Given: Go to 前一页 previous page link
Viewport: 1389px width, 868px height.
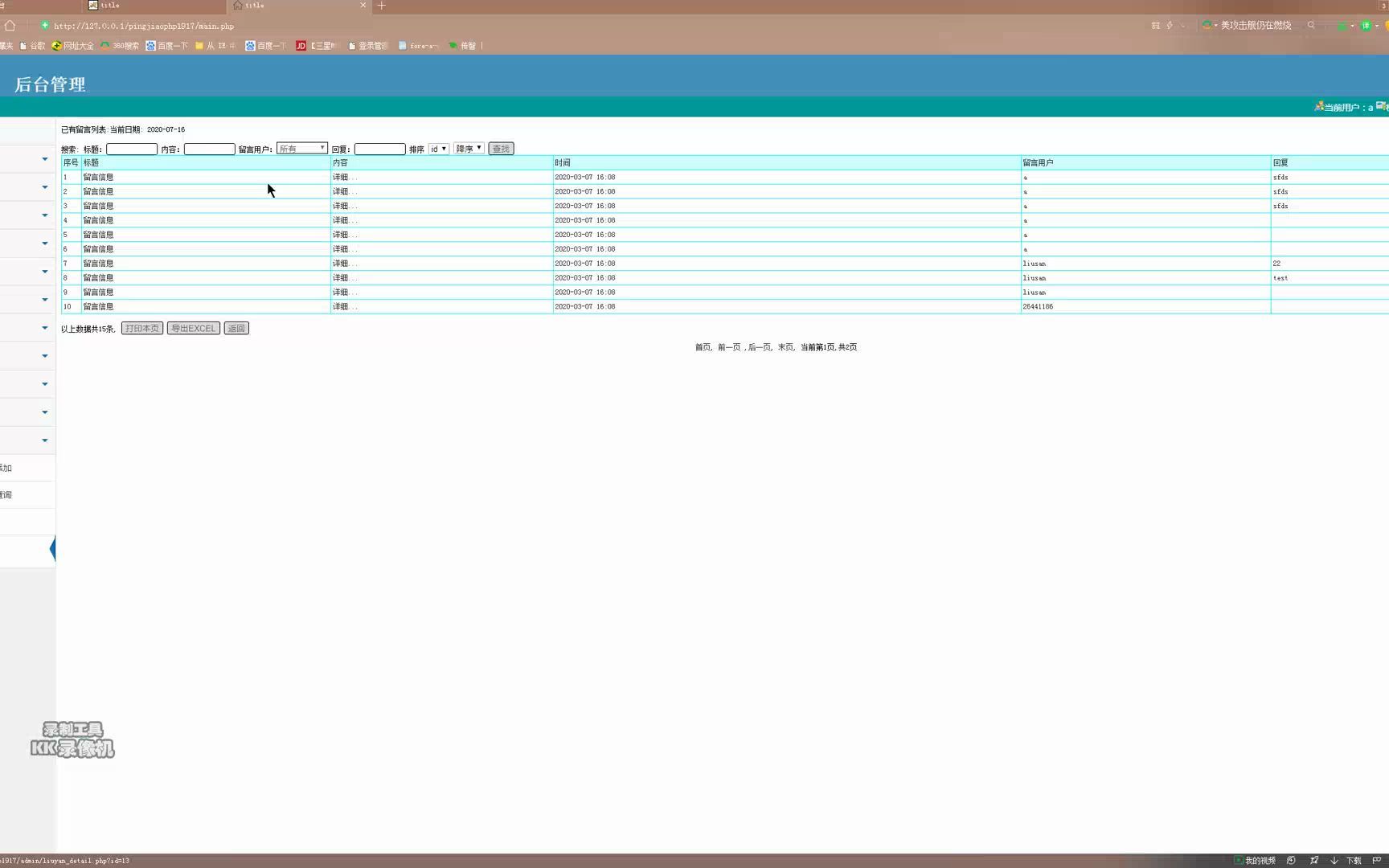Looking at the screenshot, I should [x=729, y=347].
